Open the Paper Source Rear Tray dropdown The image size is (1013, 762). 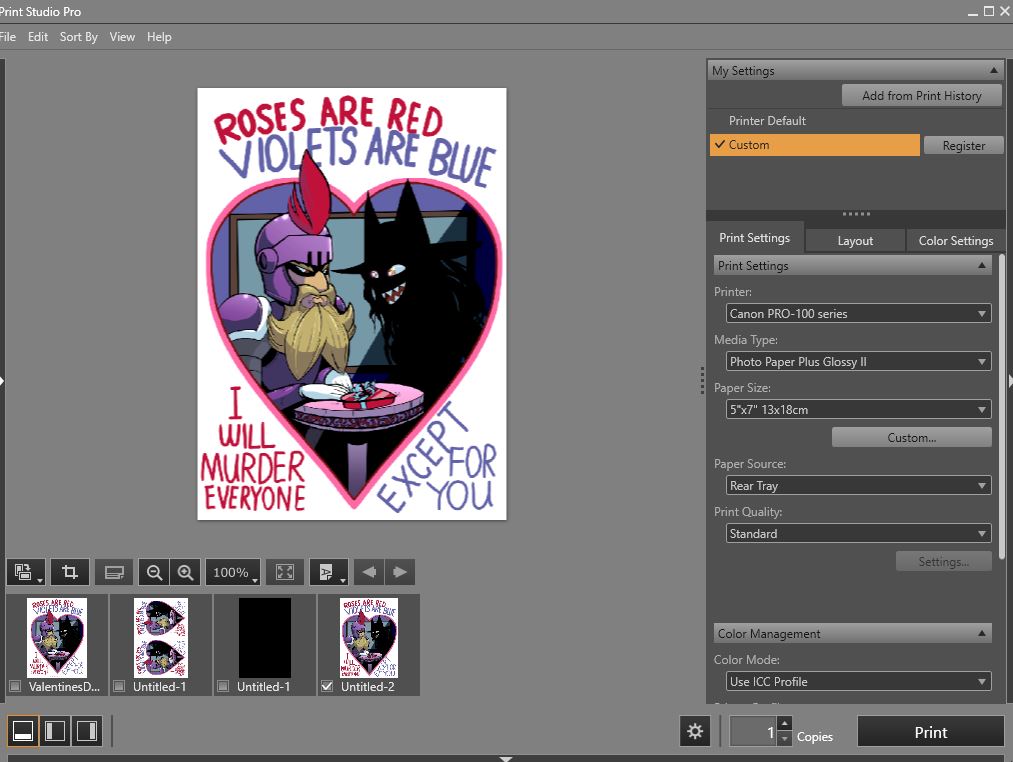pos(859,485)
